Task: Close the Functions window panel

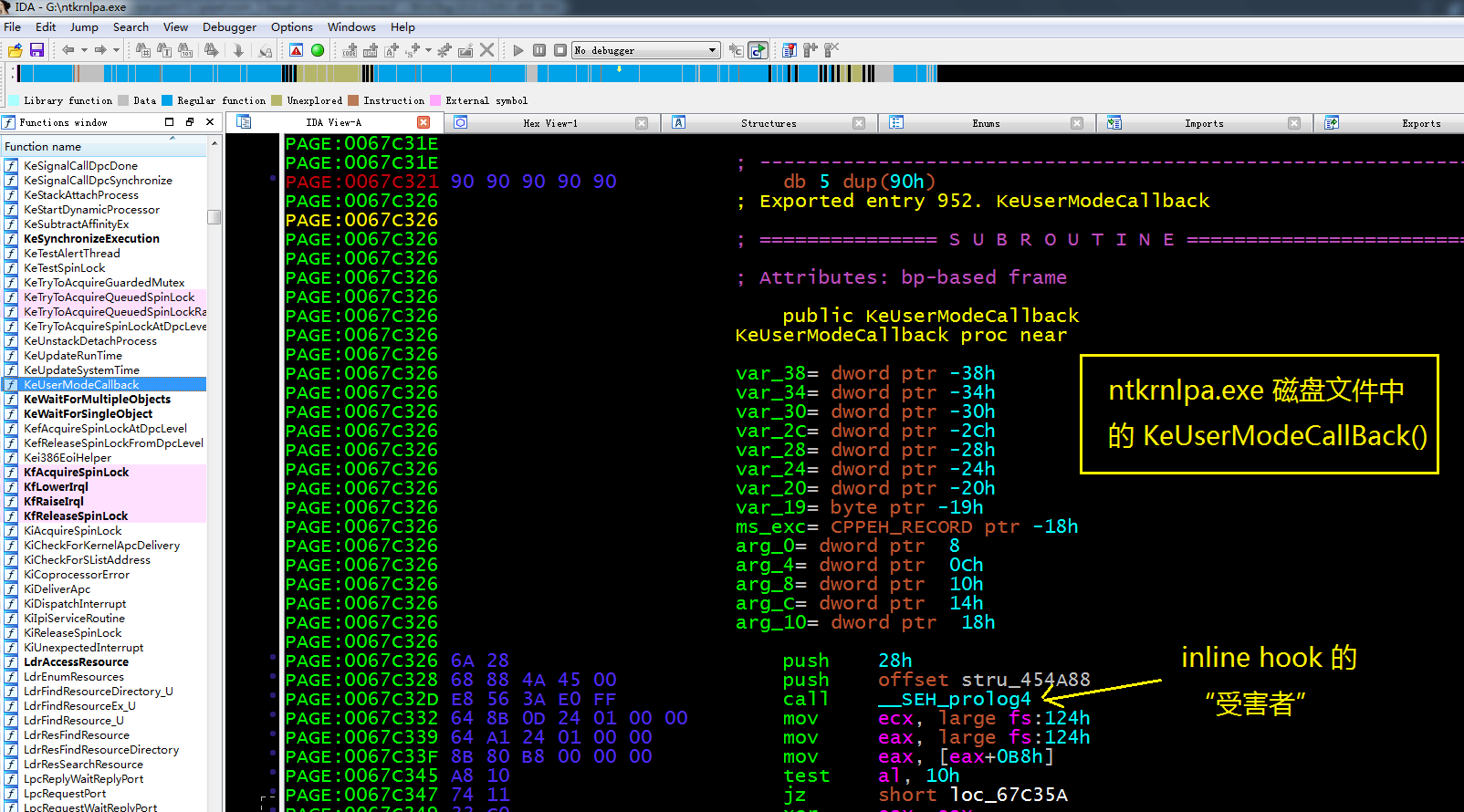Action: [210, 122]
